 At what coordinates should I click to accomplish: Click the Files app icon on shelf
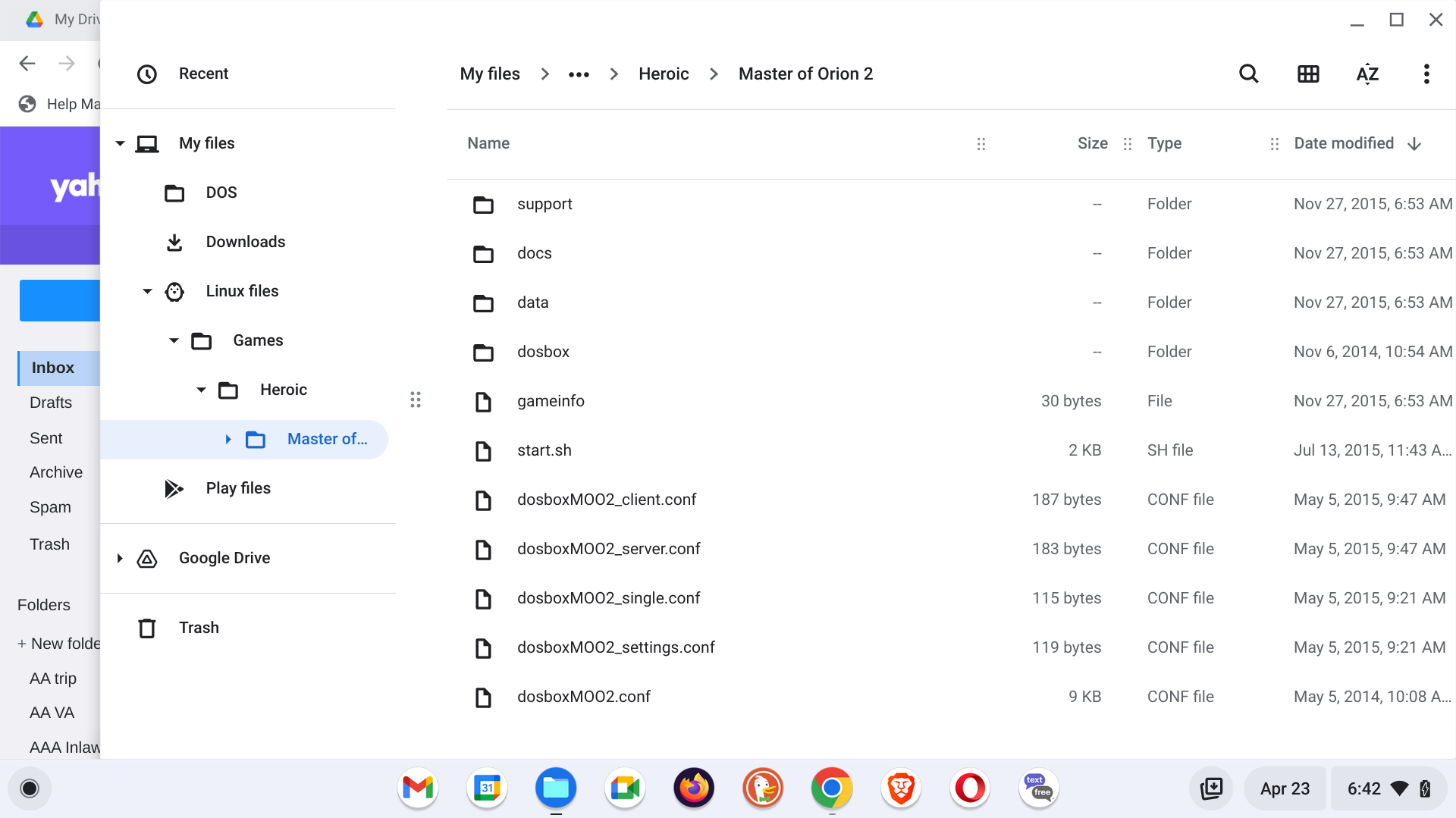click(556, 788)
